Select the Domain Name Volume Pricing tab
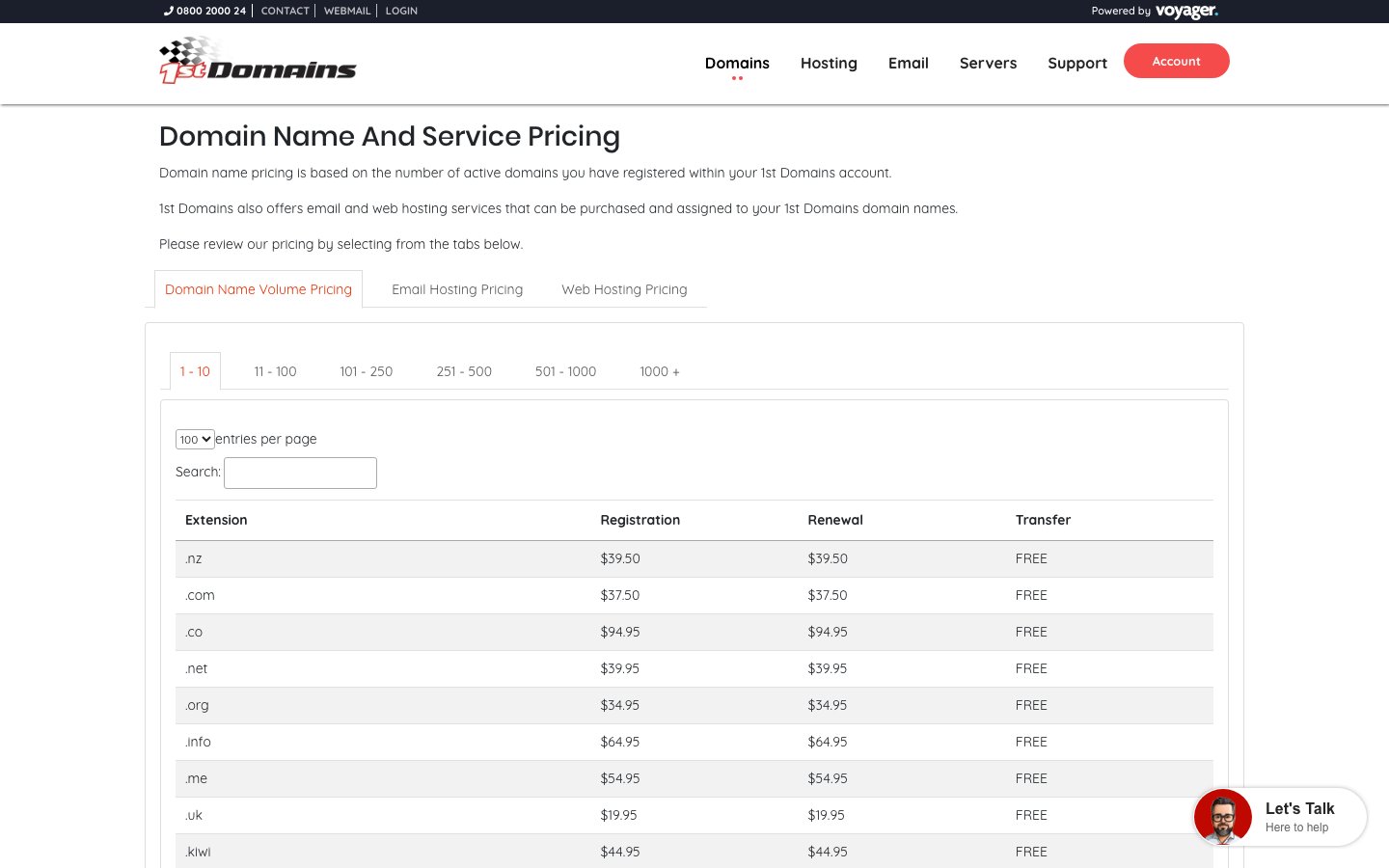This screenshot has width=1389, height=868. pyautogui.click(x=259, y=289)
